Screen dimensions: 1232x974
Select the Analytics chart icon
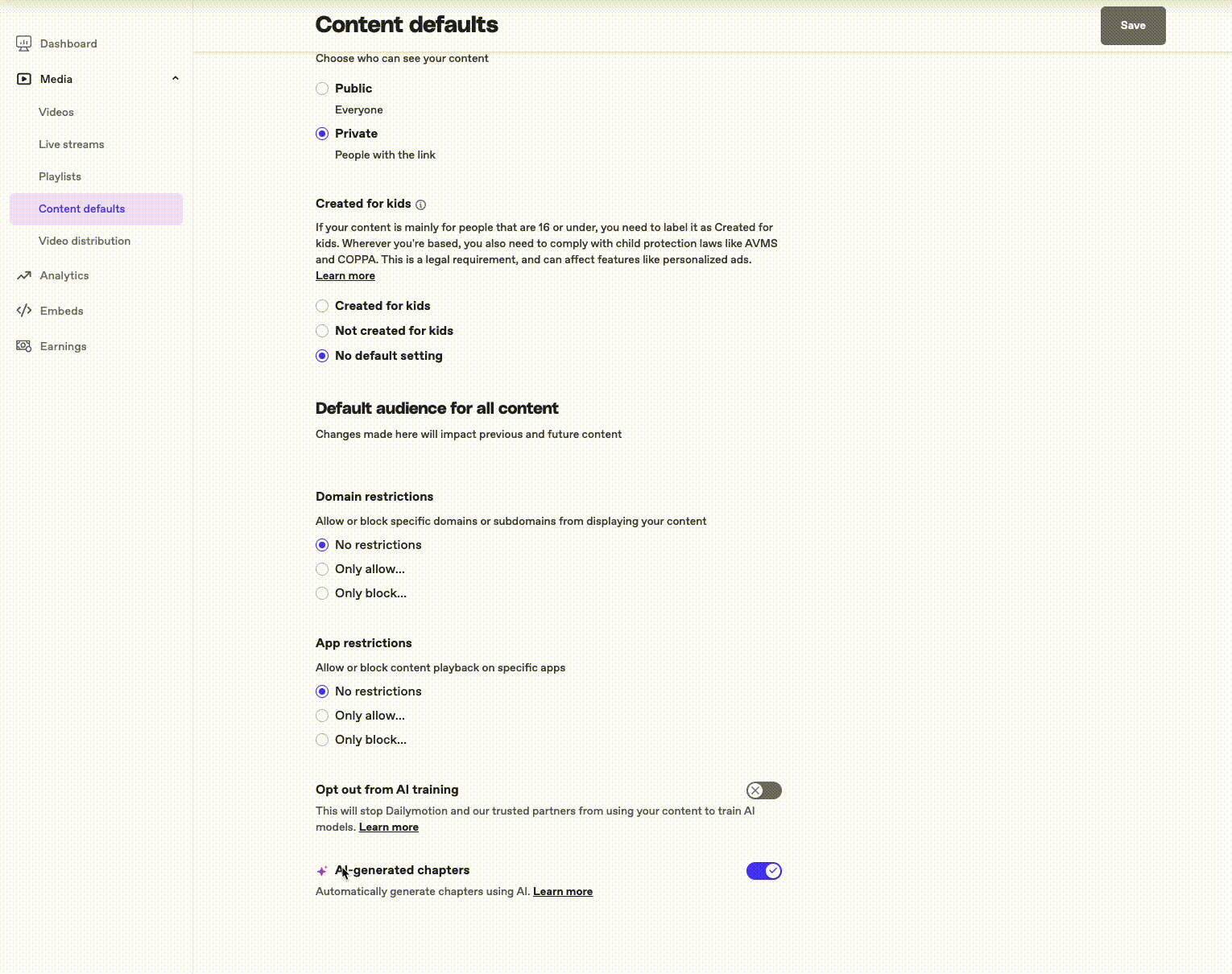23,275
